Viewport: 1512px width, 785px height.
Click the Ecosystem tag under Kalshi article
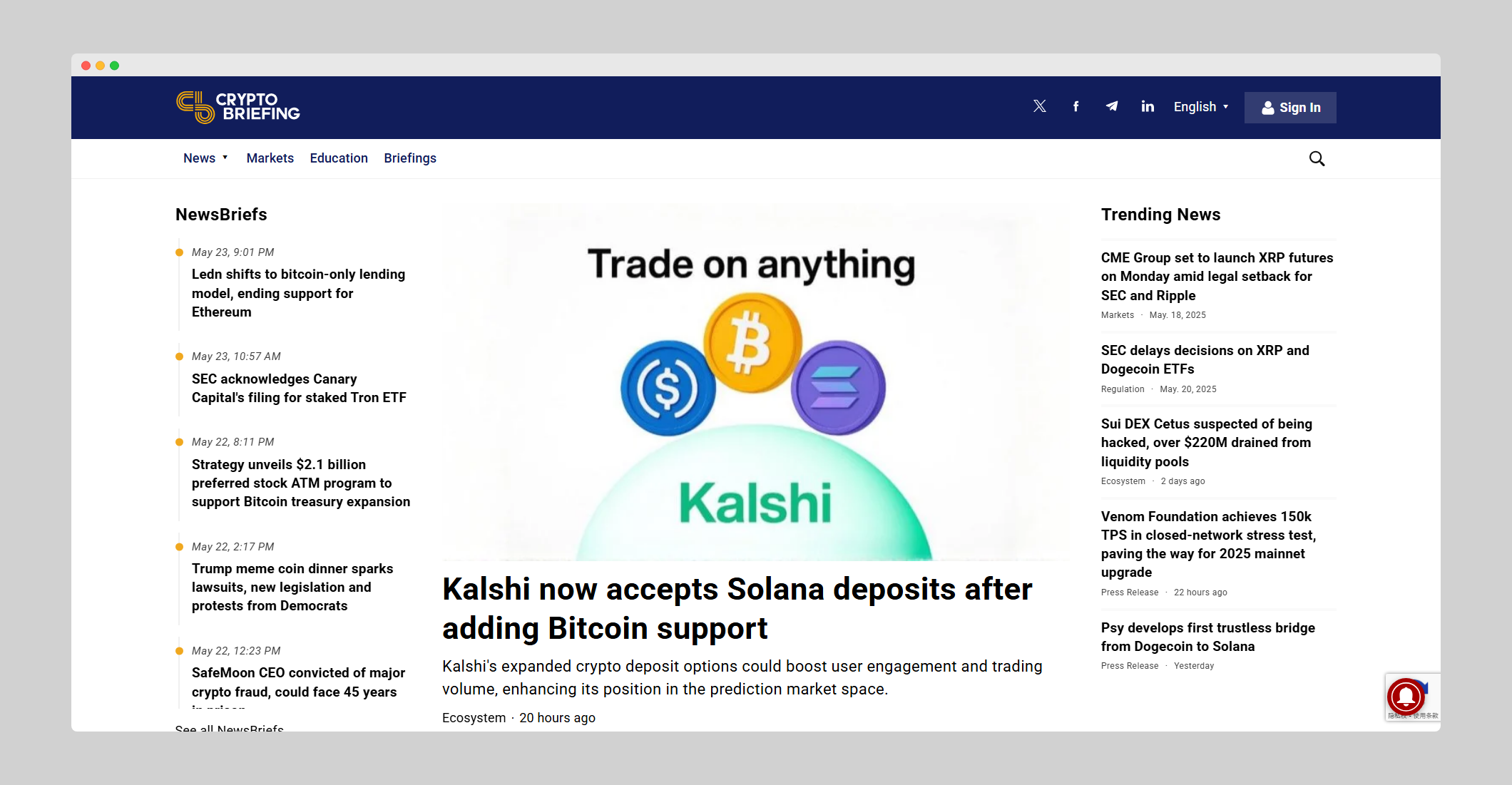pyautogui.click(x=474, y=718)
